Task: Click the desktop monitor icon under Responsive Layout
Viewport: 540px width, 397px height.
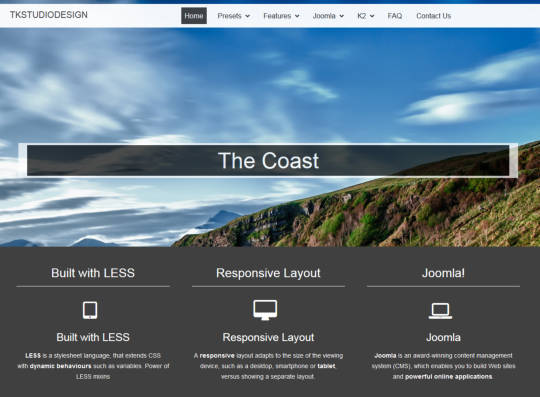Action: coord(265,310)
